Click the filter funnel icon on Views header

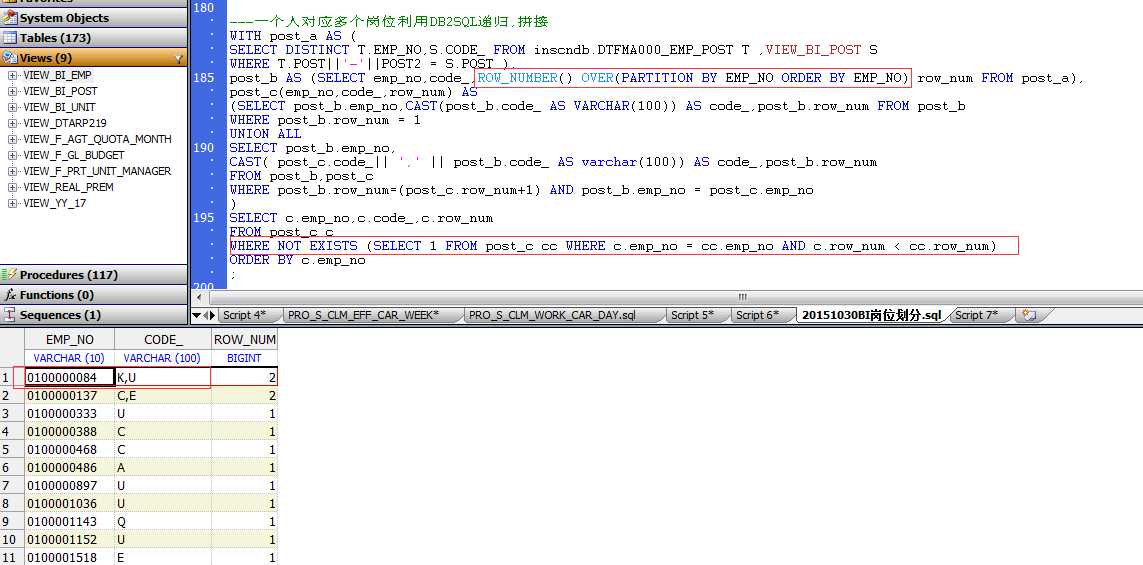click(179, 58)
